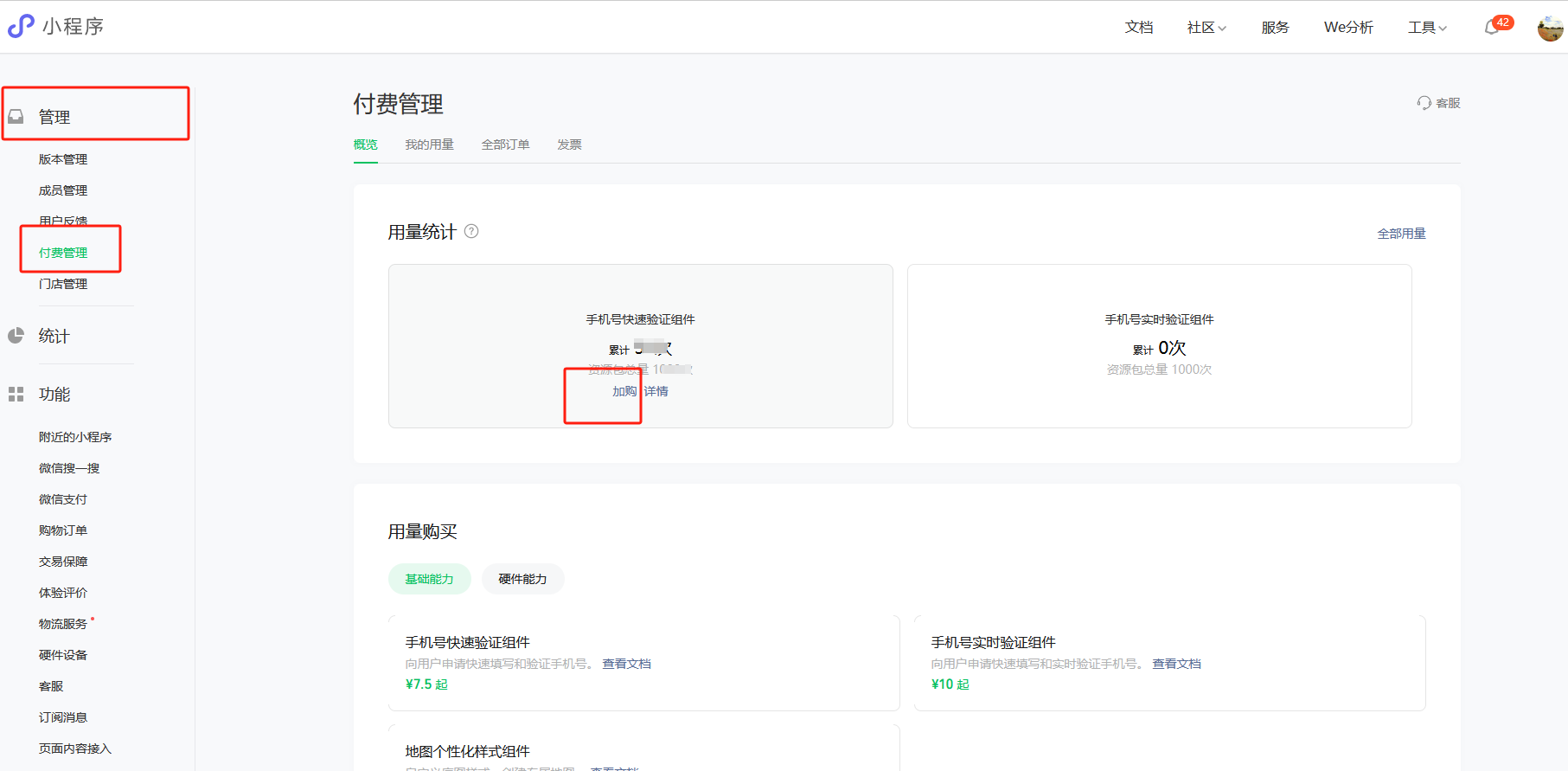The image size is (1568, 771).
Task: Click the 客服 headset icon at top right
Action: (1424, 103)
